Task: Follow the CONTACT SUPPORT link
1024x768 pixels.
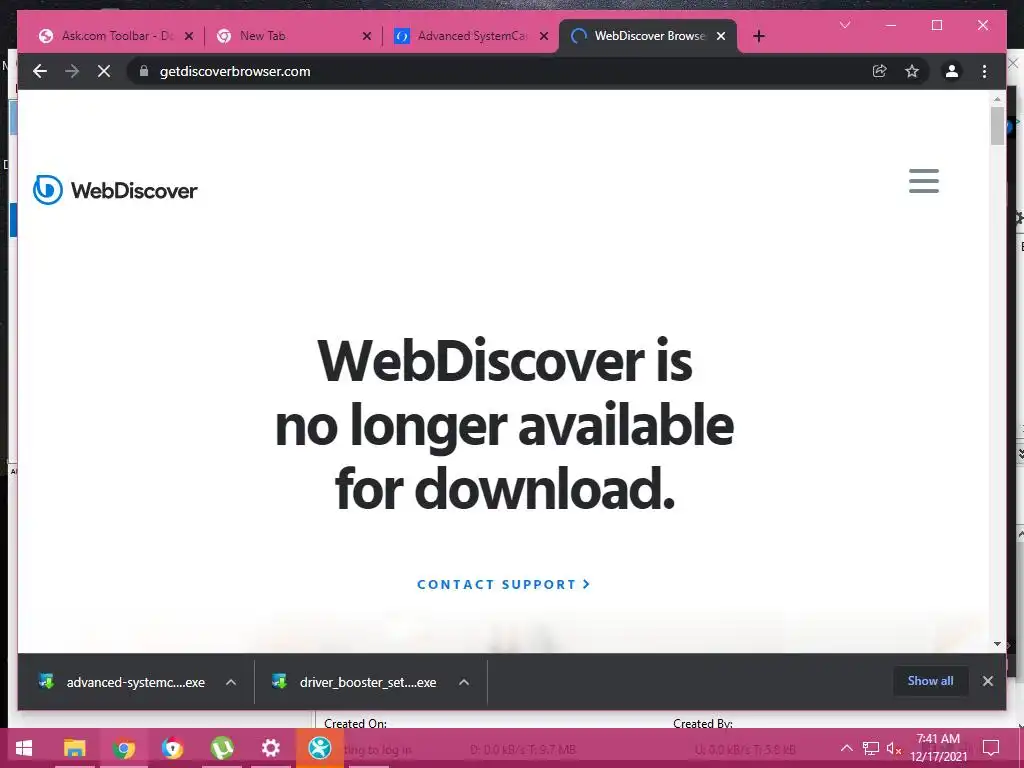Action: [504, 584]
